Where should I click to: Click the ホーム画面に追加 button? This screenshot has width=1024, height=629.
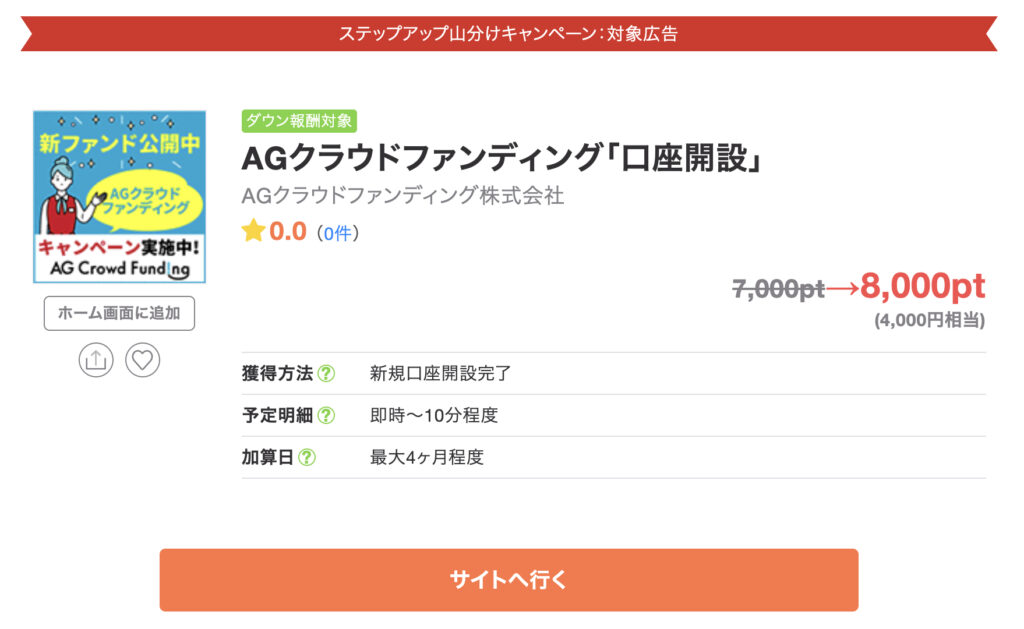tap(119, 313)
